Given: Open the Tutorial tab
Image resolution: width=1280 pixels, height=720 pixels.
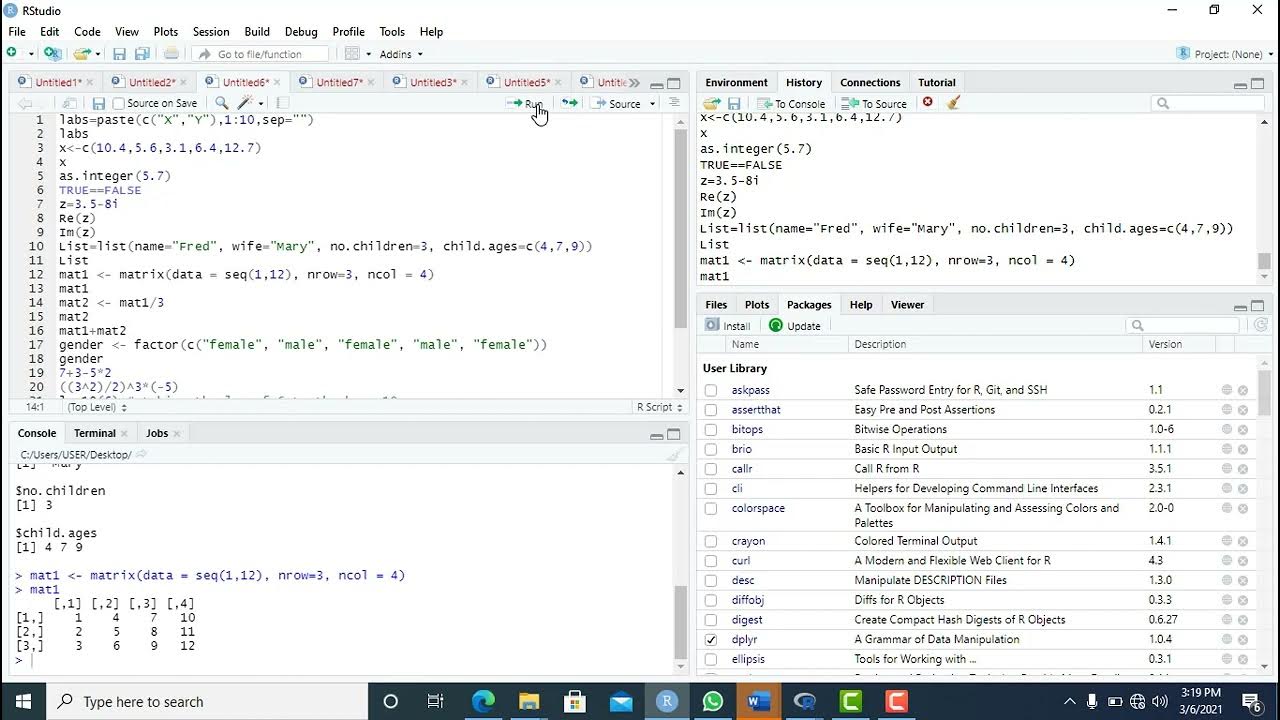Looking at the screenshot, I should pos(937,82).
